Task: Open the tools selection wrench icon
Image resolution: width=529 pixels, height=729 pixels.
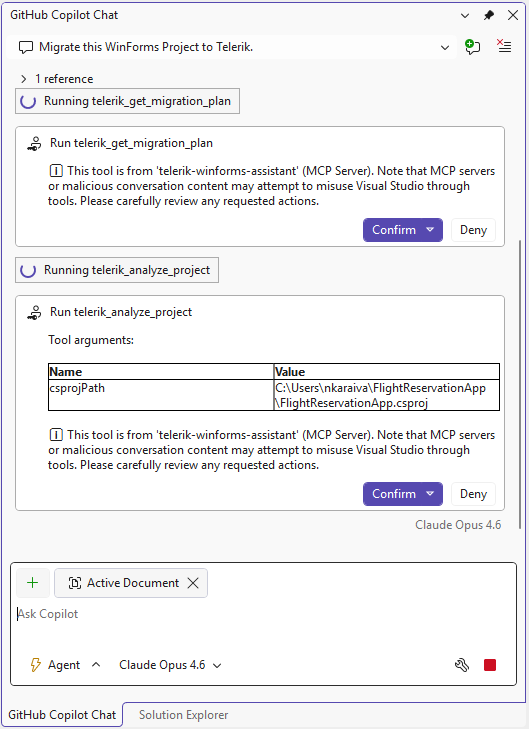Action: [x=462, y=665]
